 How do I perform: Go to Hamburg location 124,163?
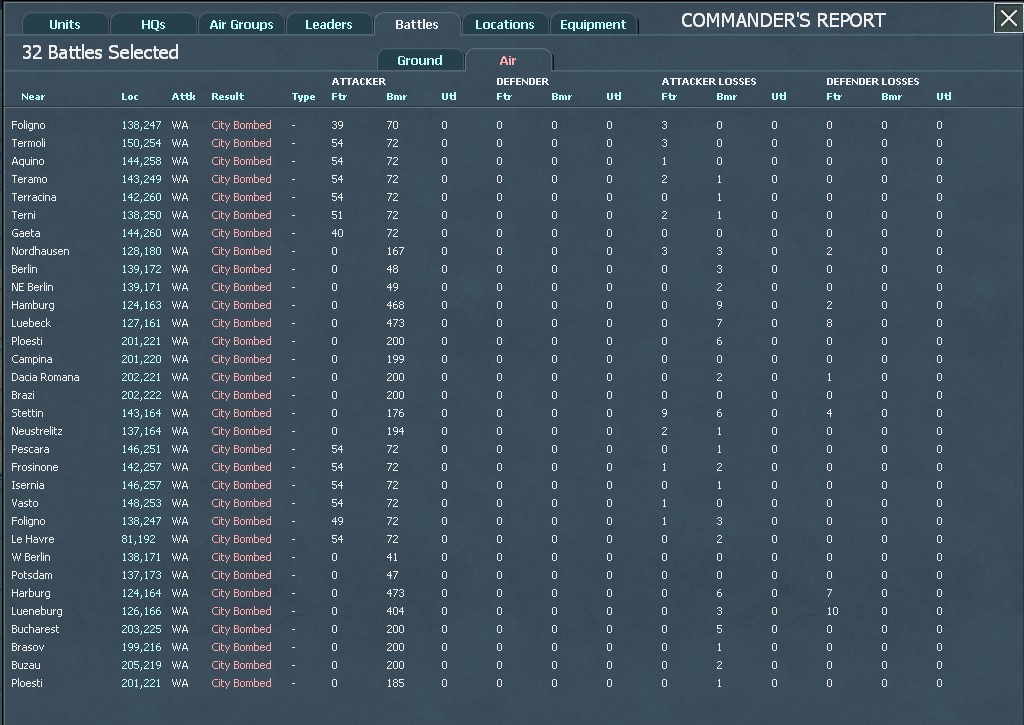point(141,305)
